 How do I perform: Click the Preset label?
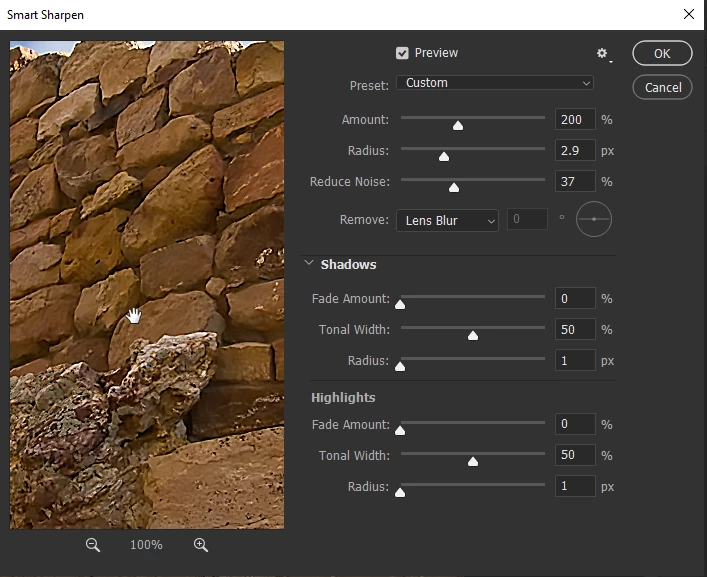pyautogui.click(x=369, y=86)
